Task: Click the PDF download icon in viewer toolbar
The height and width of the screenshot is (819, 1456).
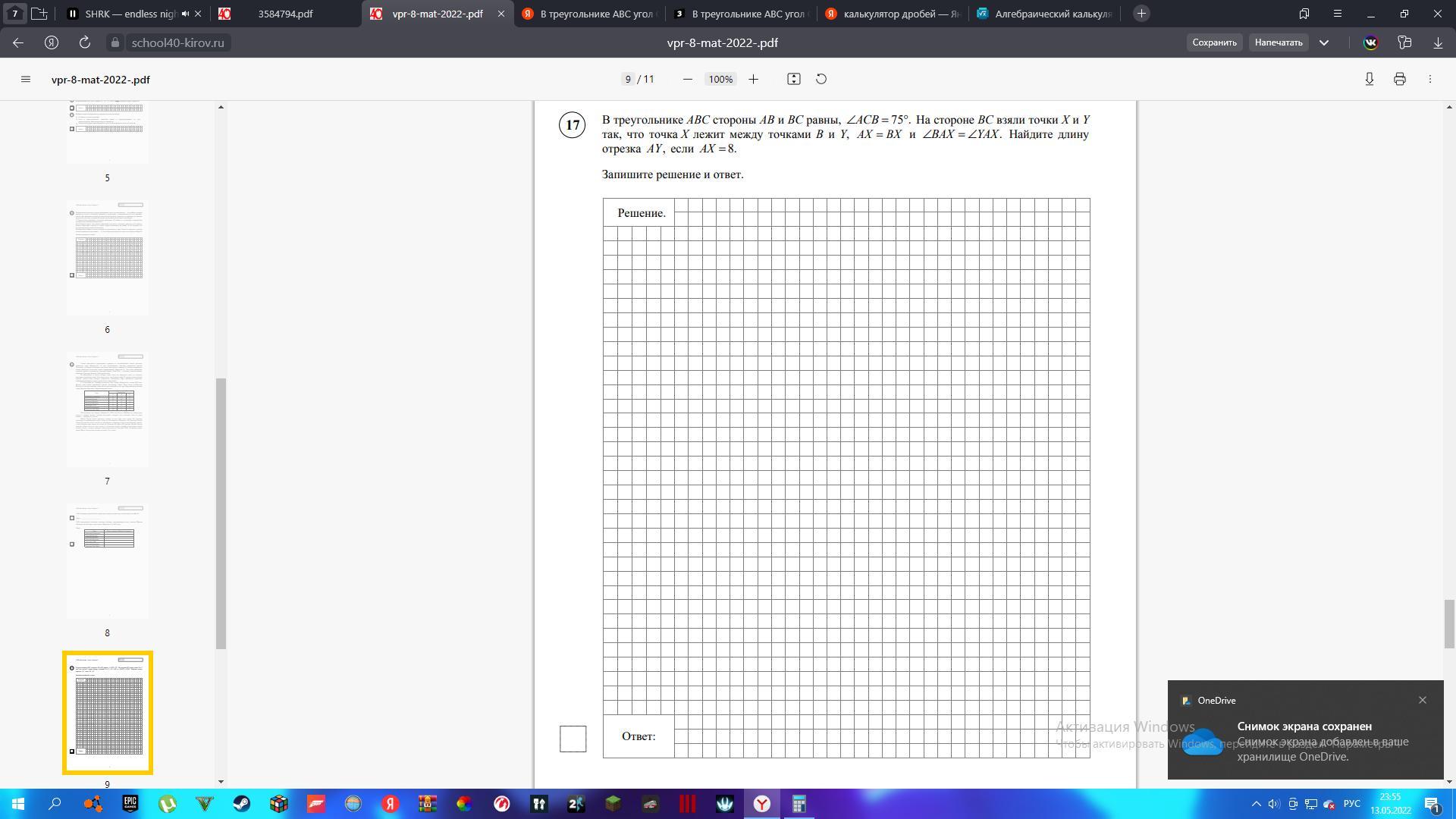Action: (x=1369, y=79)
